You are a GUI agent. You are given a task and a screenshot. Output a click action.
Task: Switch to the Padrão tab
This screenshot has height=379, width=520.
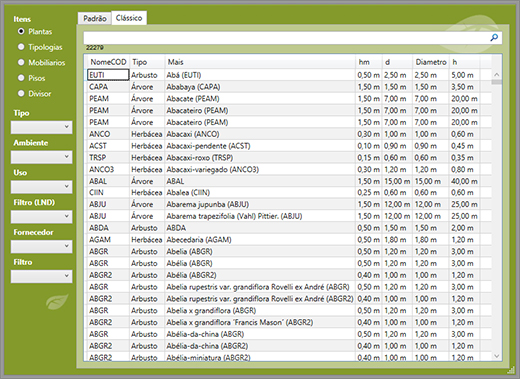click(x=95, y=18)
